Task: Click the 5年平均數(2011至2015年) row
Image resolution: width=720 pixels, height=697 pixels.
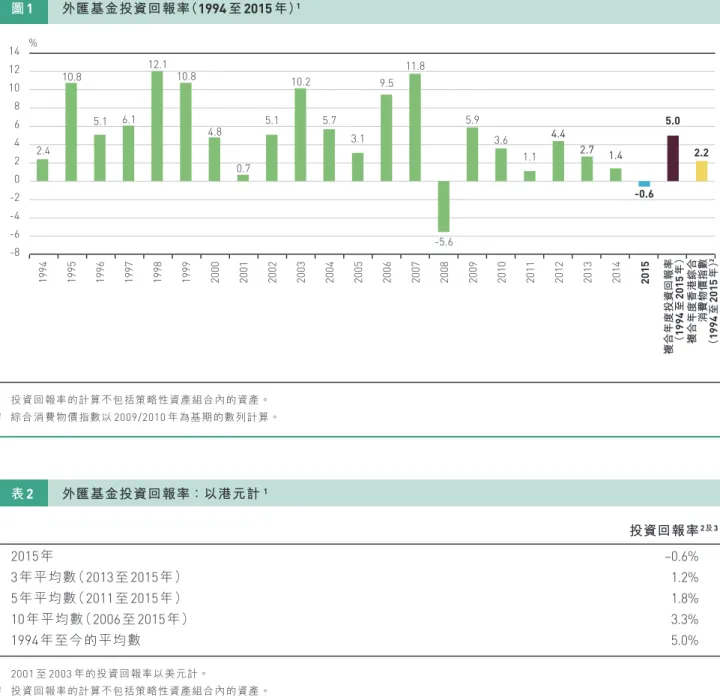Action: point(96,598)
